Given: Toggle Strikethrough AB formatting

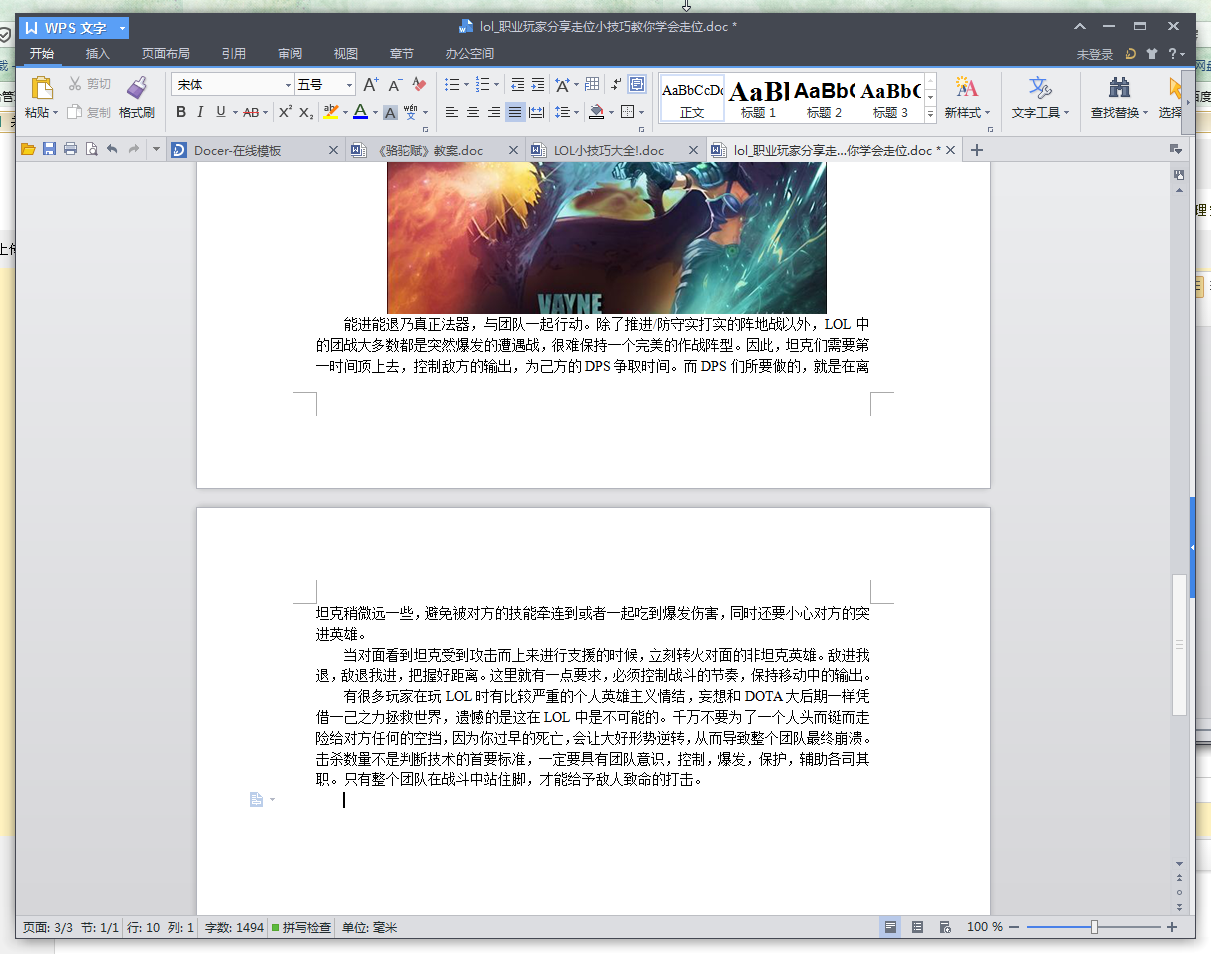Looking at the screenshot, I should click(x=251, y=112).
